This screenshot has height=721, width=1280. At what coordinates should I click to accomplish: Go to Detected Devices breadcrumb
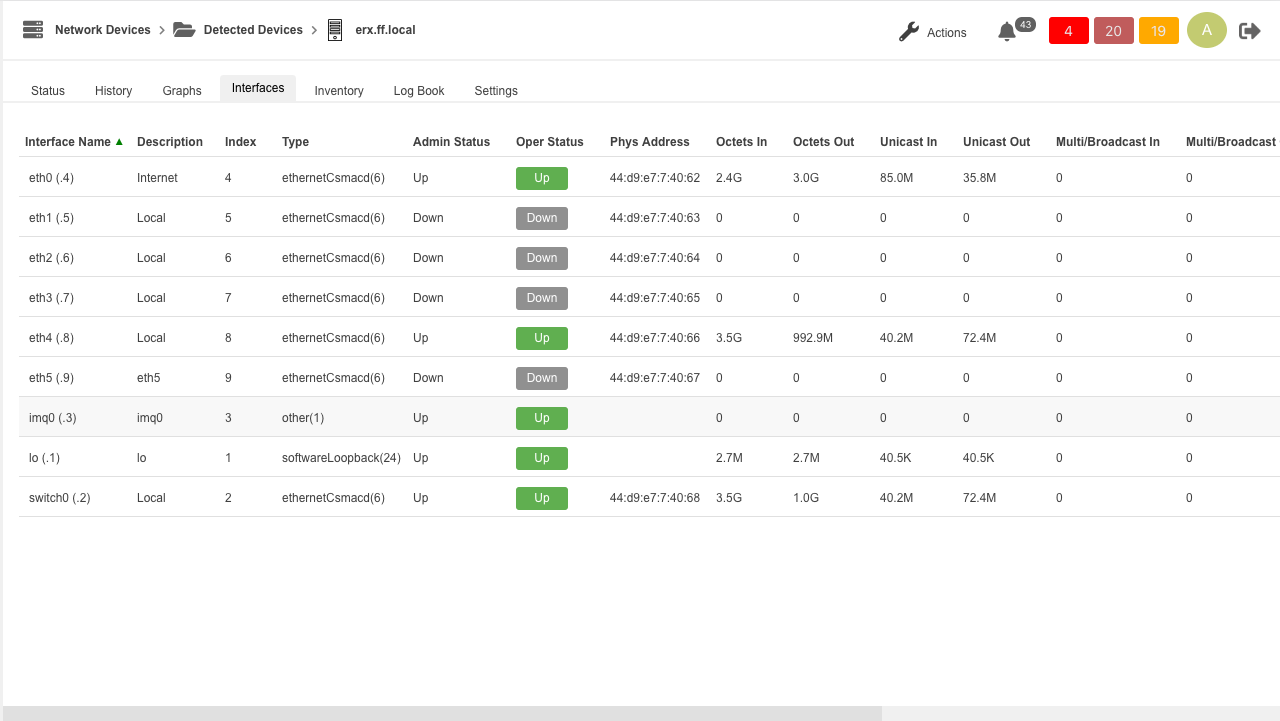(x=253, y=30)
